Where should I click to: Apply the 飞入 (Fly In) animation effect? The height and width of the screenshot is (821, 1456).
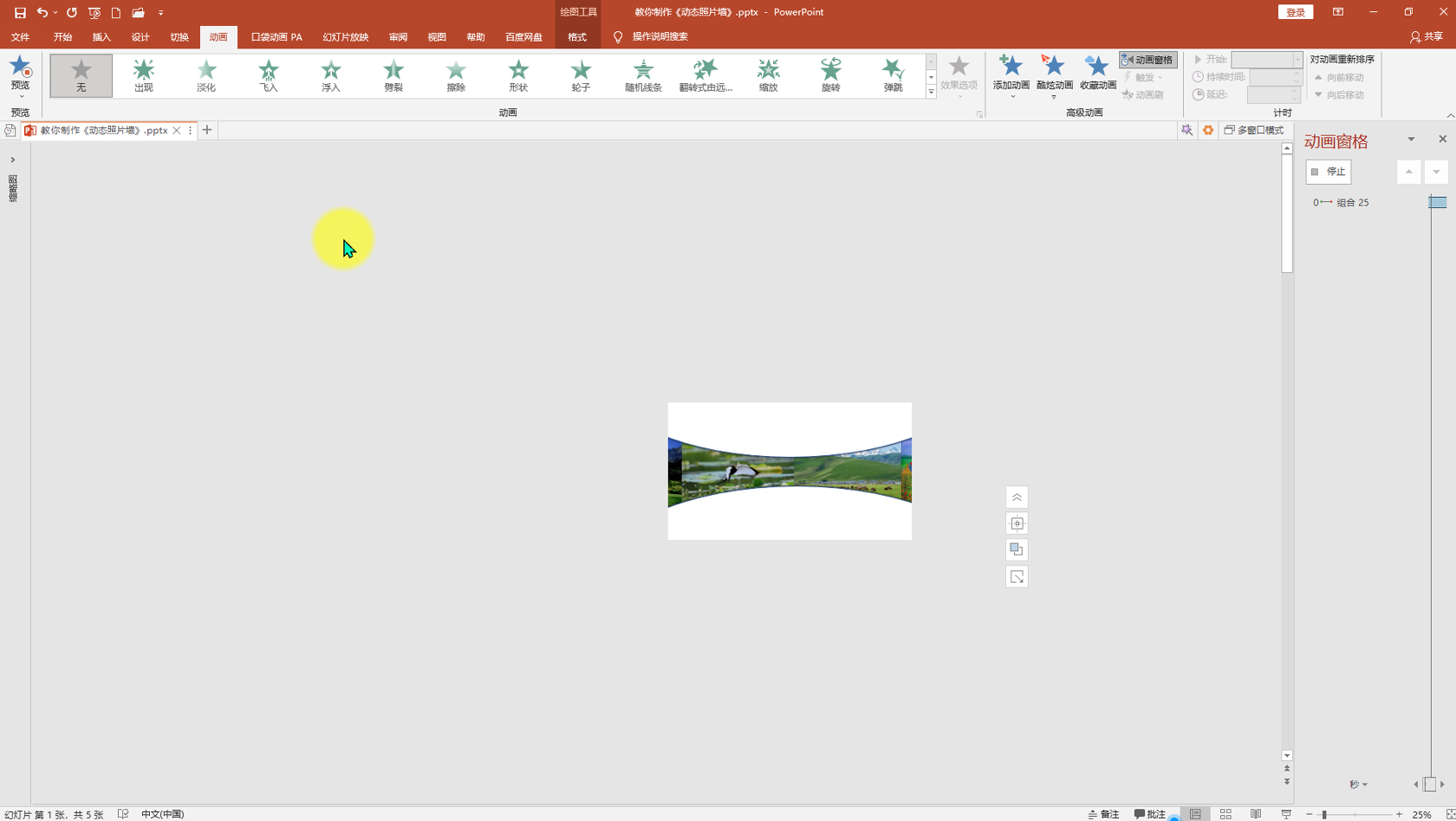(269, 75)
